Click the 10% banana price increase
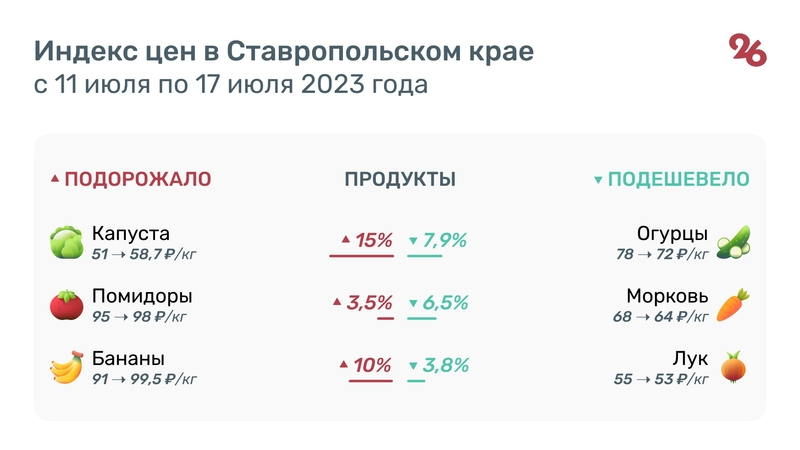 click(x=373, y=365)
